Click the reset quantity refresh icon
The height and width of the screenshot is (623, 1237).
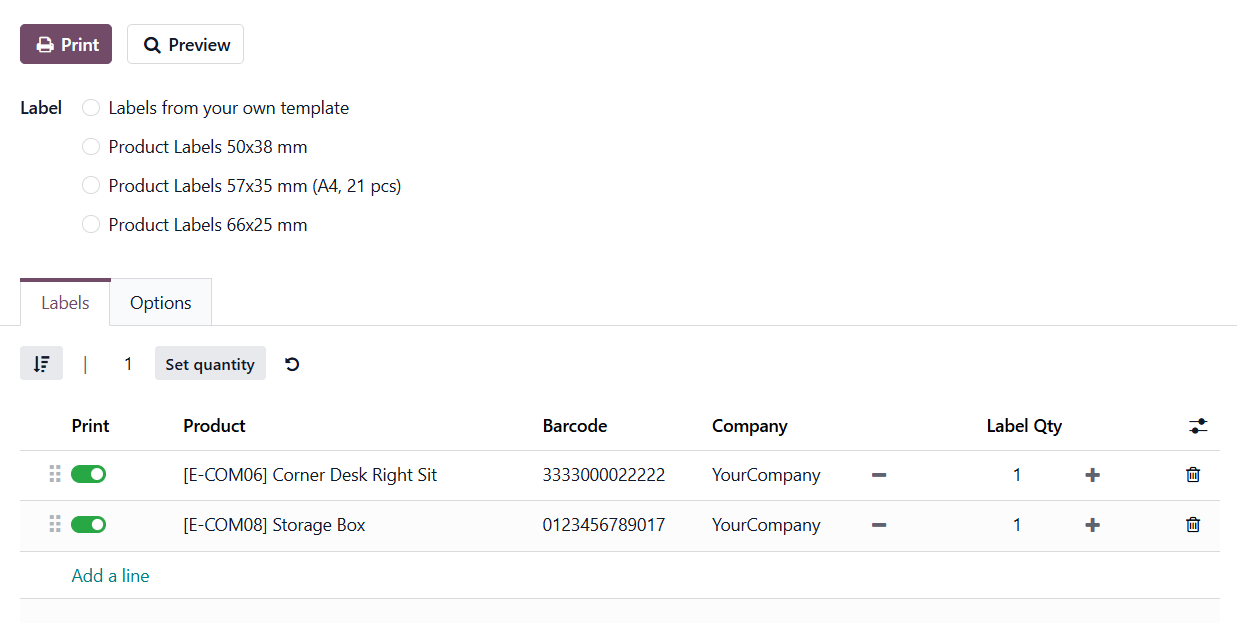coord(292,364)
